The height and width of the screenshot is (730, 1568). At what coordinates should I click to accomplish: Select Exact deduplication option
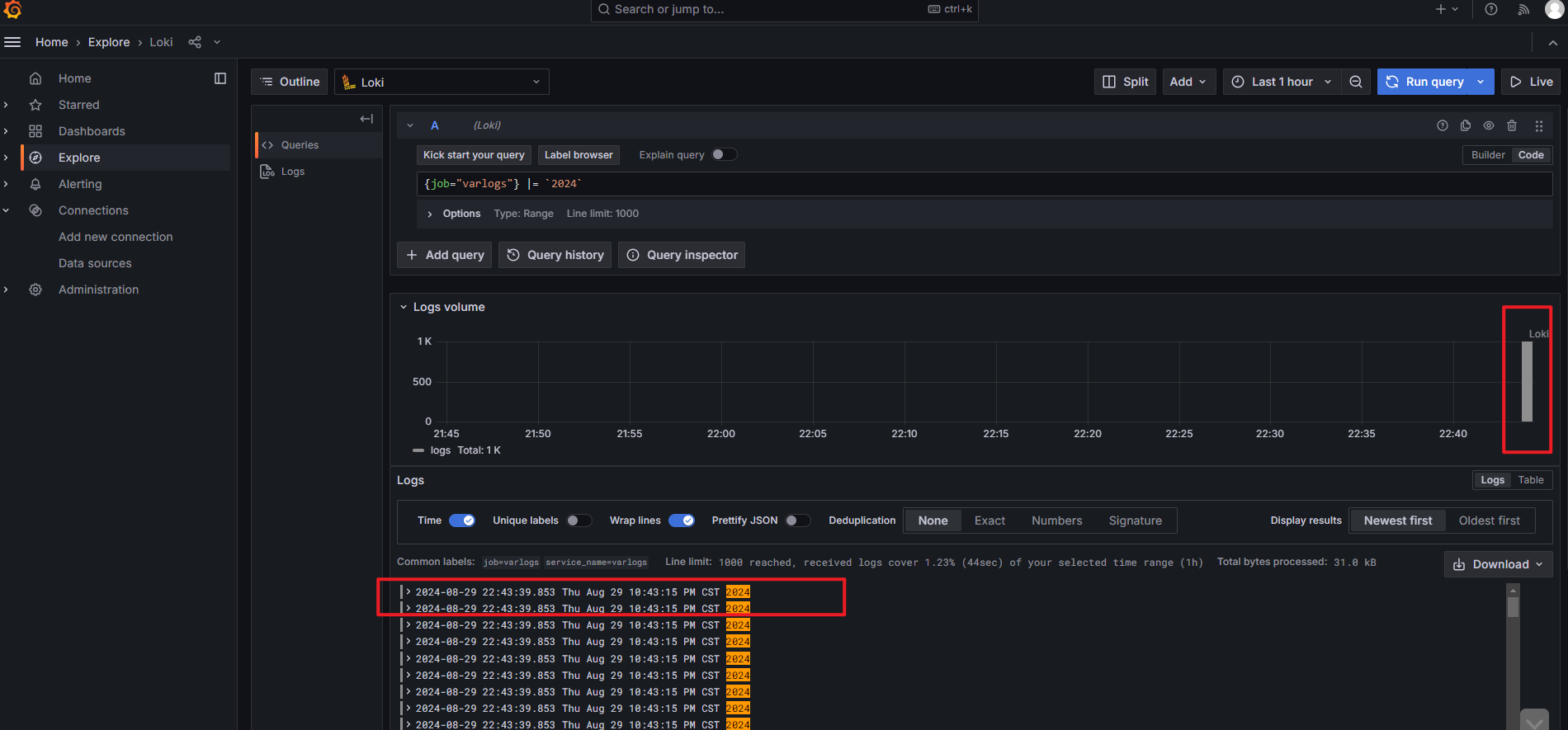click(989, 520)
